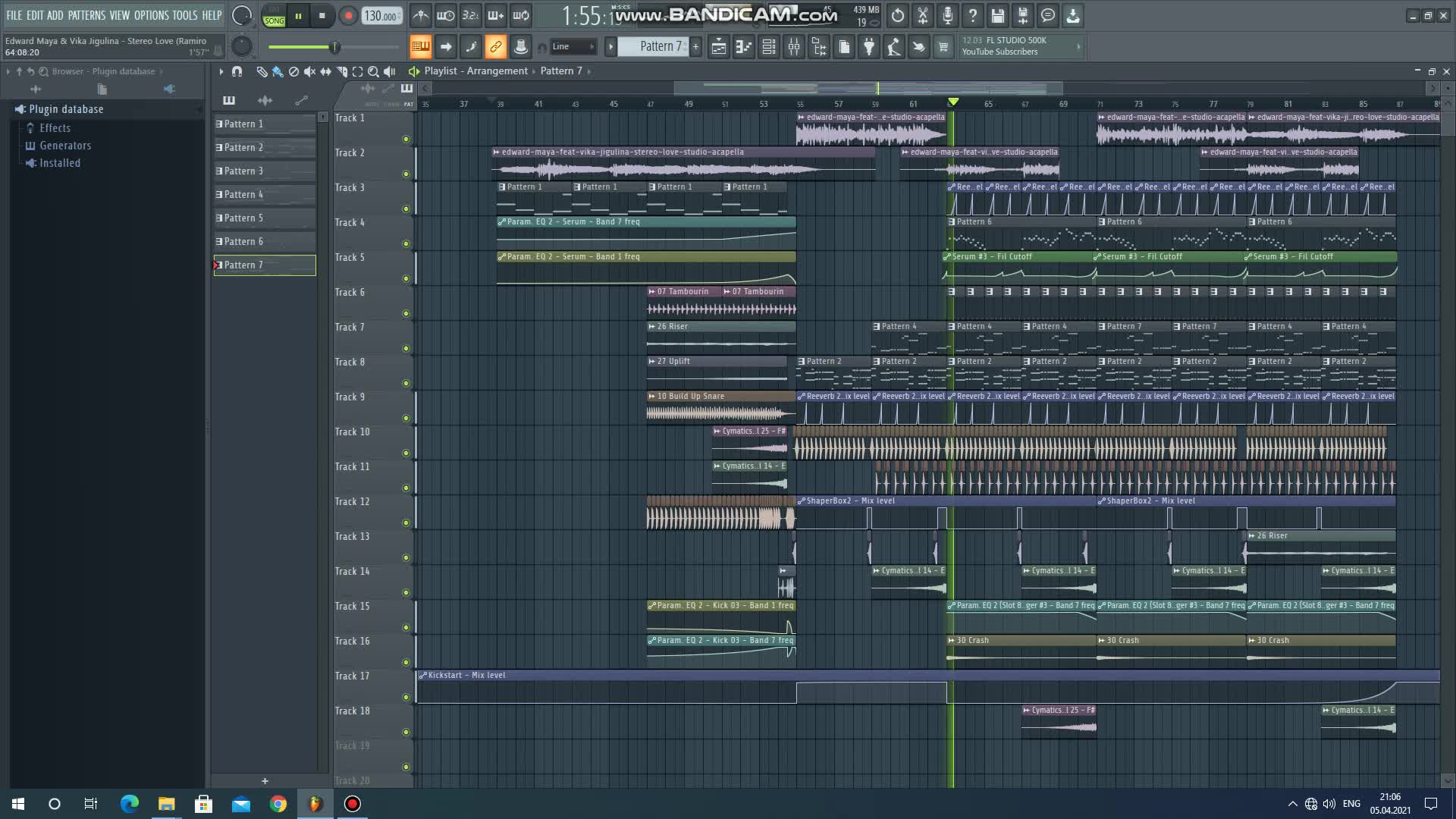
Task: Click the Stop playback button
Action: pyautogui.click(x=322, y=15)
